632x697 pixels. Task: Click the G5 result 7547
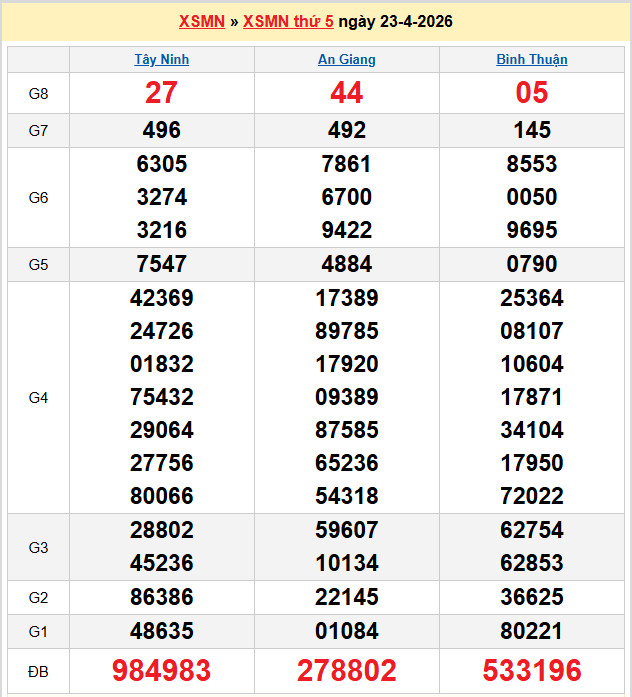tap(162, 264)
